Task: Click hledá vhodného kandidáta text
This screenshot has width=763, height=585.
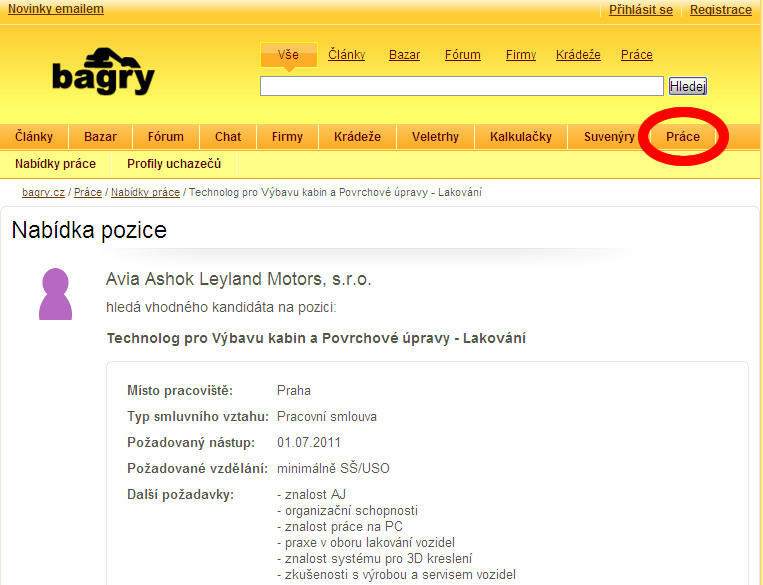Action: point(221,308)
